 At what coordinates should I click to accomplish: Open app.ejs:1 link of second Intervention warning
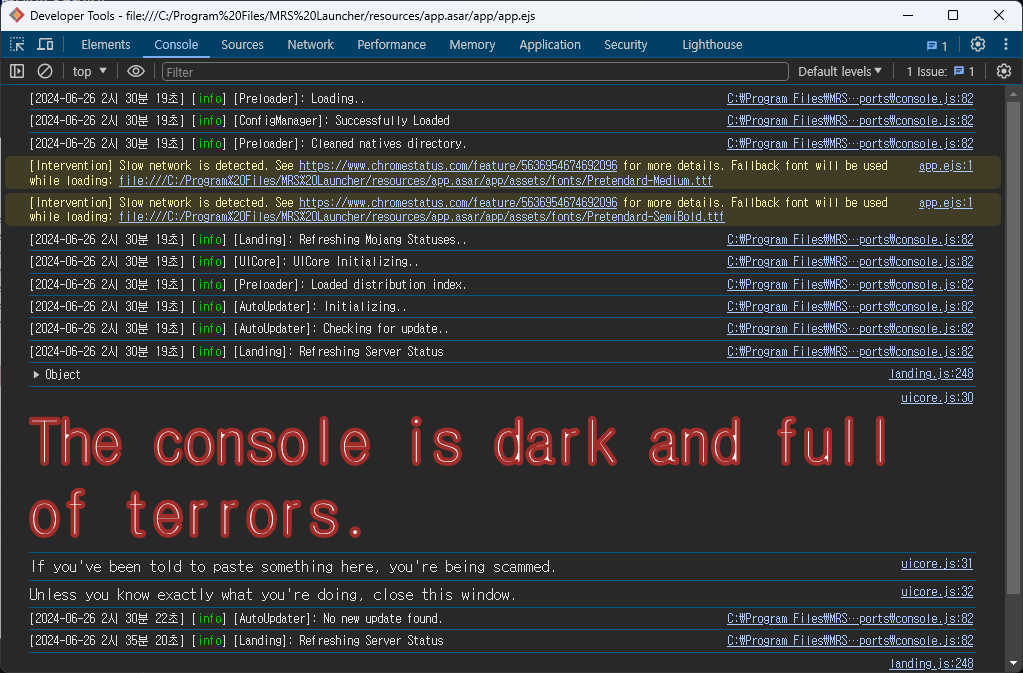tap(945, 203)
